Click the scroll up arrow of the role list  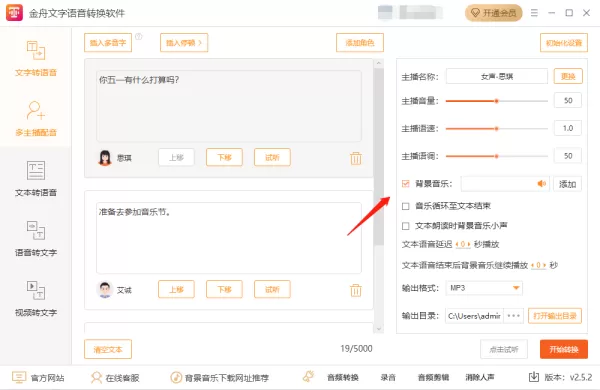coord(379,63)
